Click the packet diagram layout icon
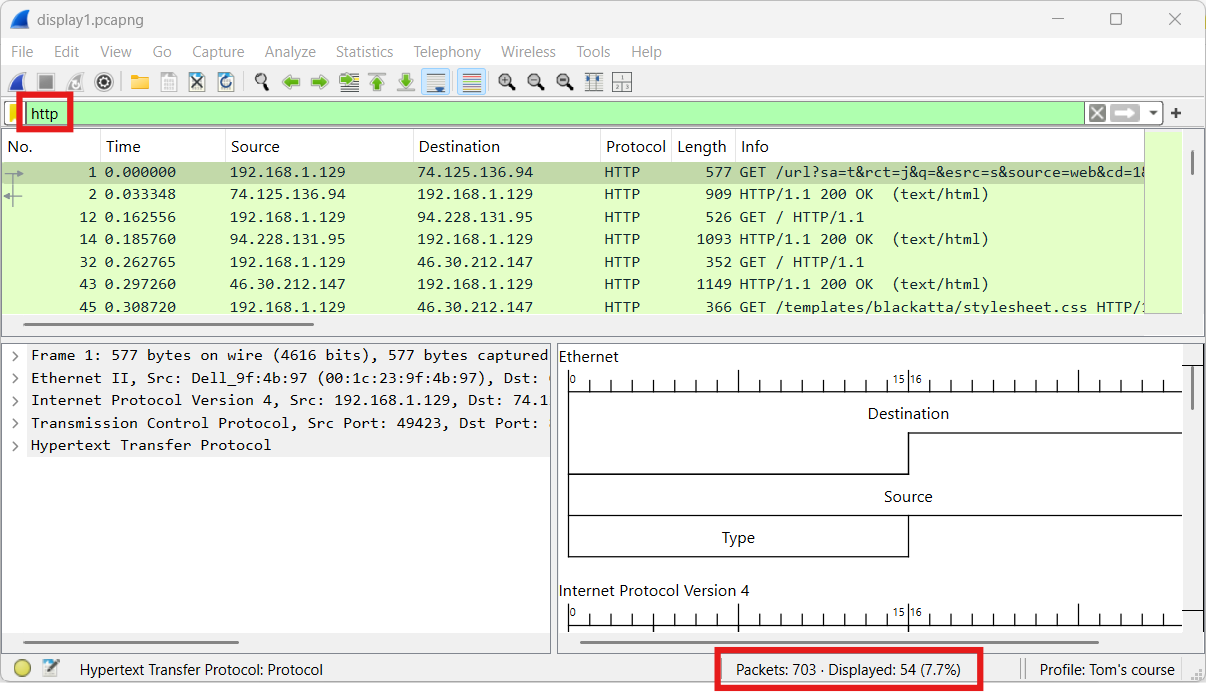This screenshot has height=692, width=1206. point(622,82)
